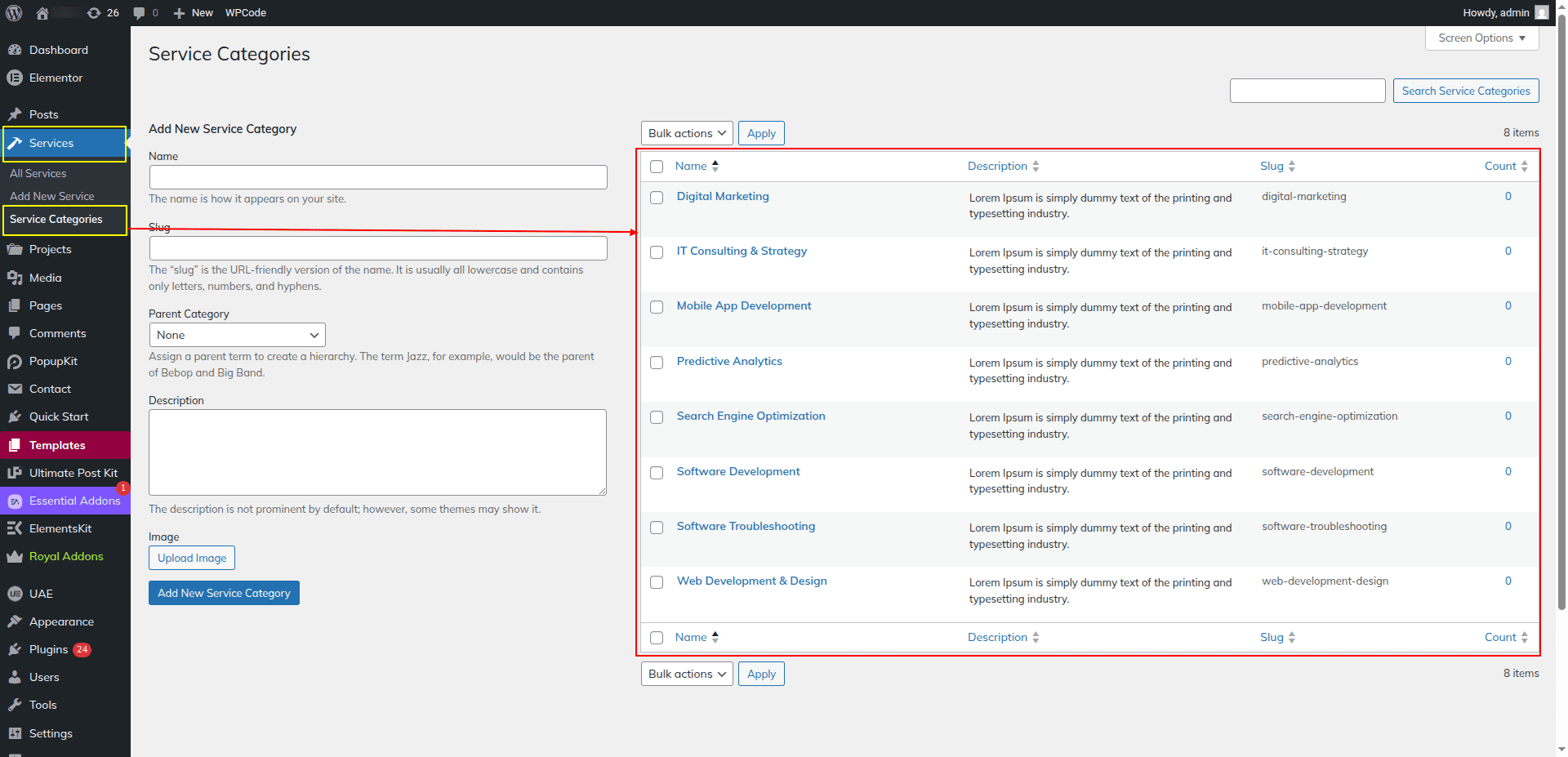Viewport: 1568px width, 757px height.
Task: Click the Upload Image button
Action: tap(192, 558)
